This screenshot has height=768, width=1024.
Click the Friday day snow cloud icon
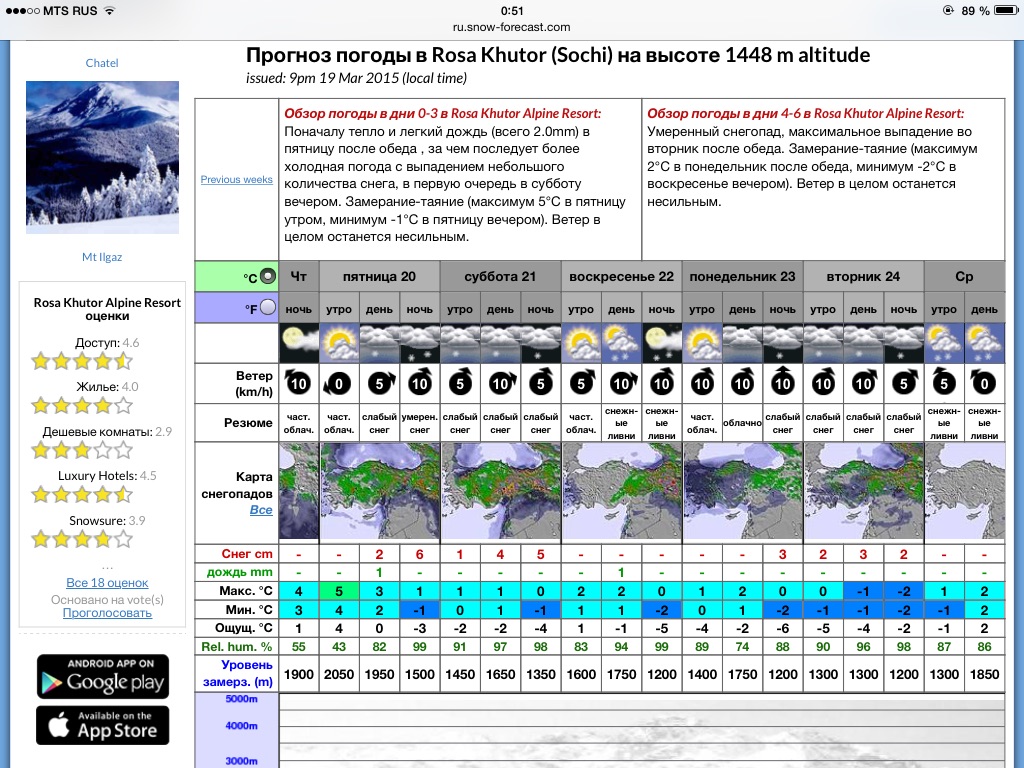tap(379, 344)
